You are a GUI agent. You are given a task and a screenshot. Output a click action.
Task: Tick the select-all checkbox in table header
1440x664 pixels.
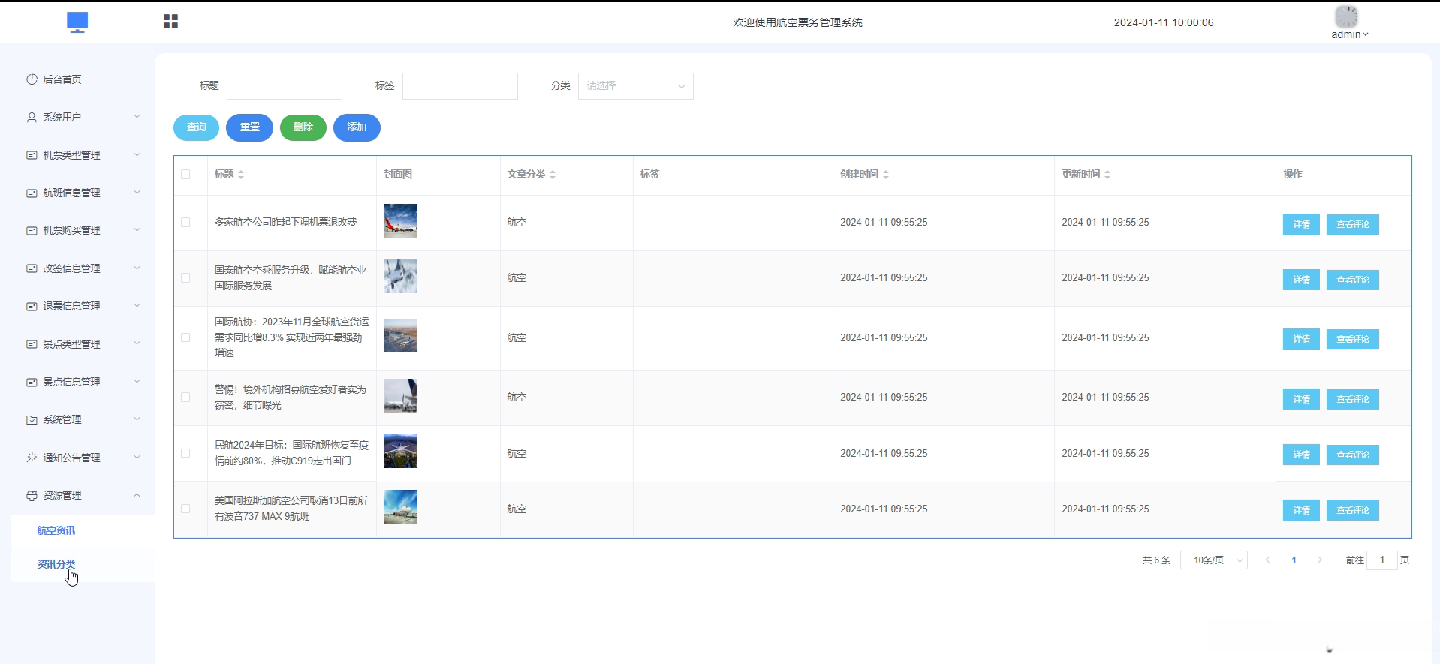pyautogui.click(x=185, y=174)
